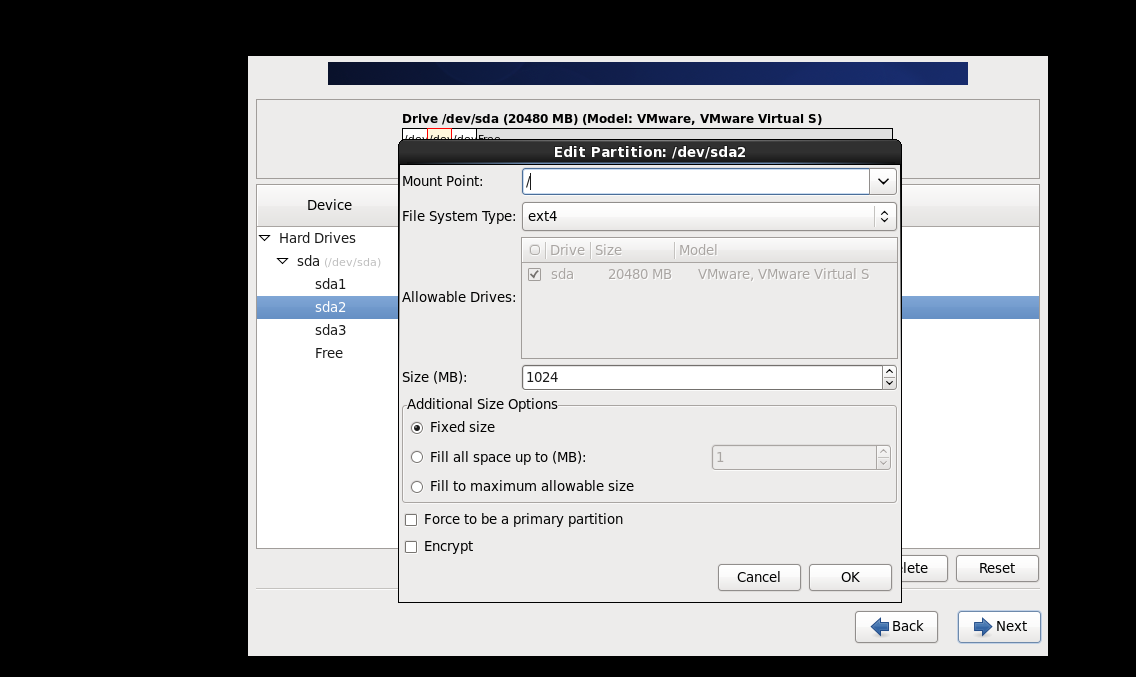The height and width of the screenshot is (677, 1136).
Task: Enable Force to be a primary partition
Action: (411, 520)
